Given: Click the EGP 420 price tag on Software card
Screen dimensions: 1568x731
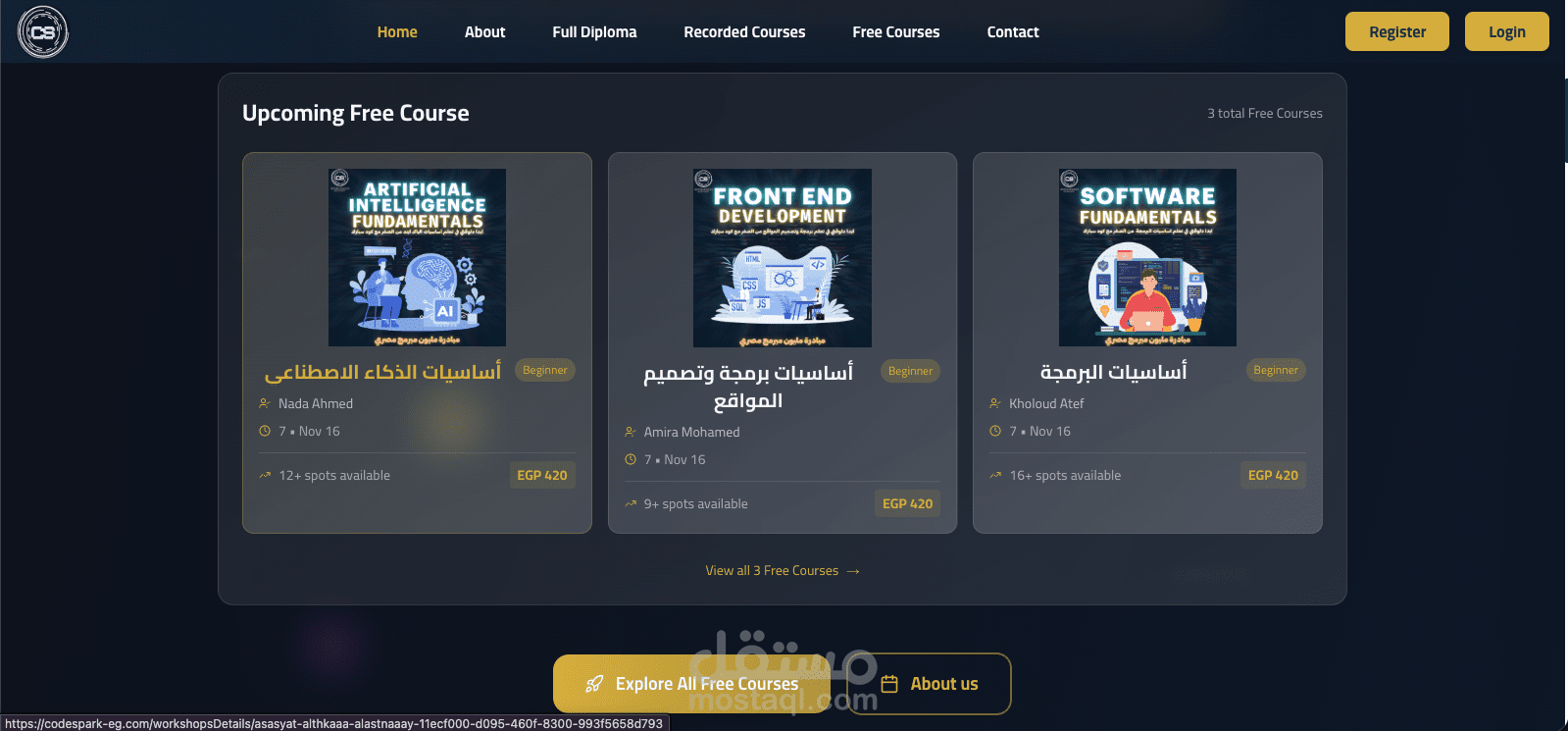Looking at the screenshot, I should tap(1273, 475).
